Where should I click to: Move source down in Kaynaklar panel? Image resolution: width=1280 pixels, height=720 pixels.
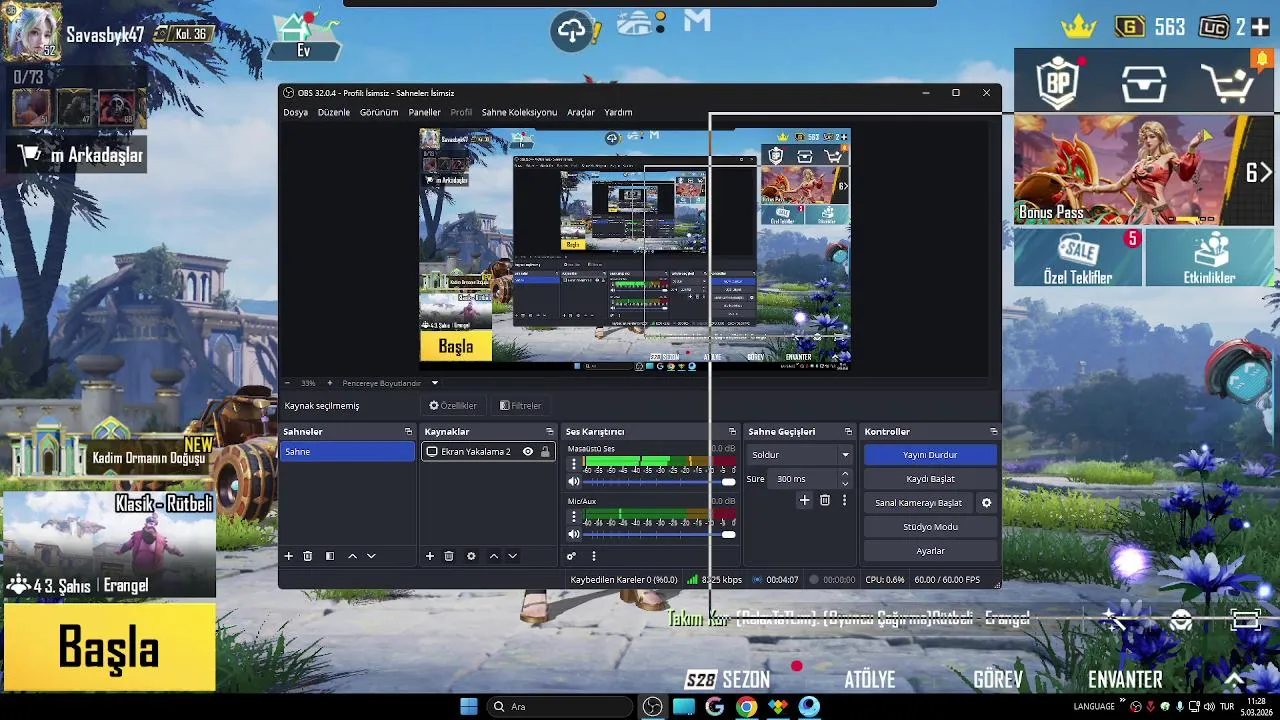pos(512,556)
